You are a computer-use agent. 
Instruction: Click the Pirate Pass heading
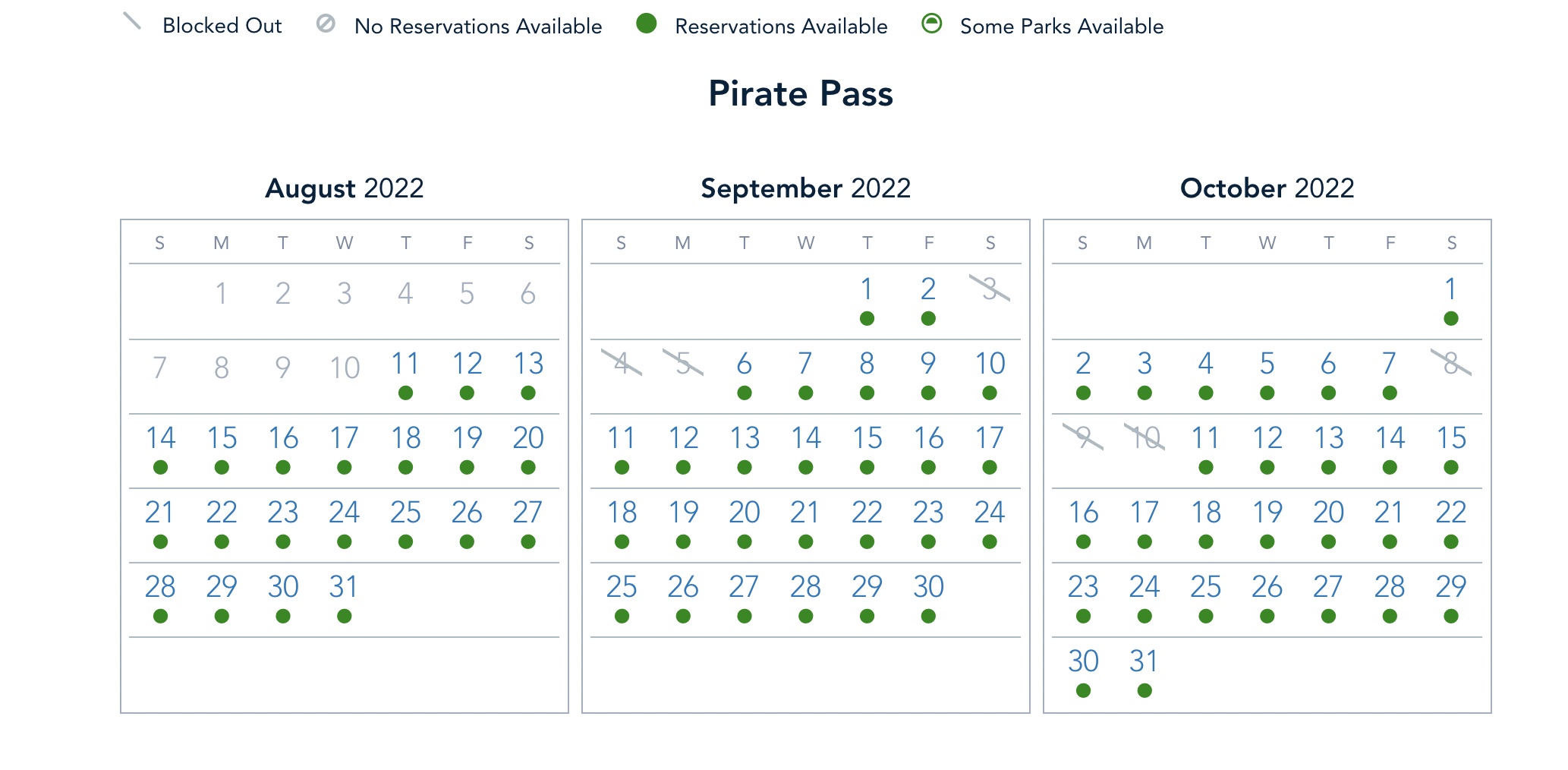click(x=801, y=94)
